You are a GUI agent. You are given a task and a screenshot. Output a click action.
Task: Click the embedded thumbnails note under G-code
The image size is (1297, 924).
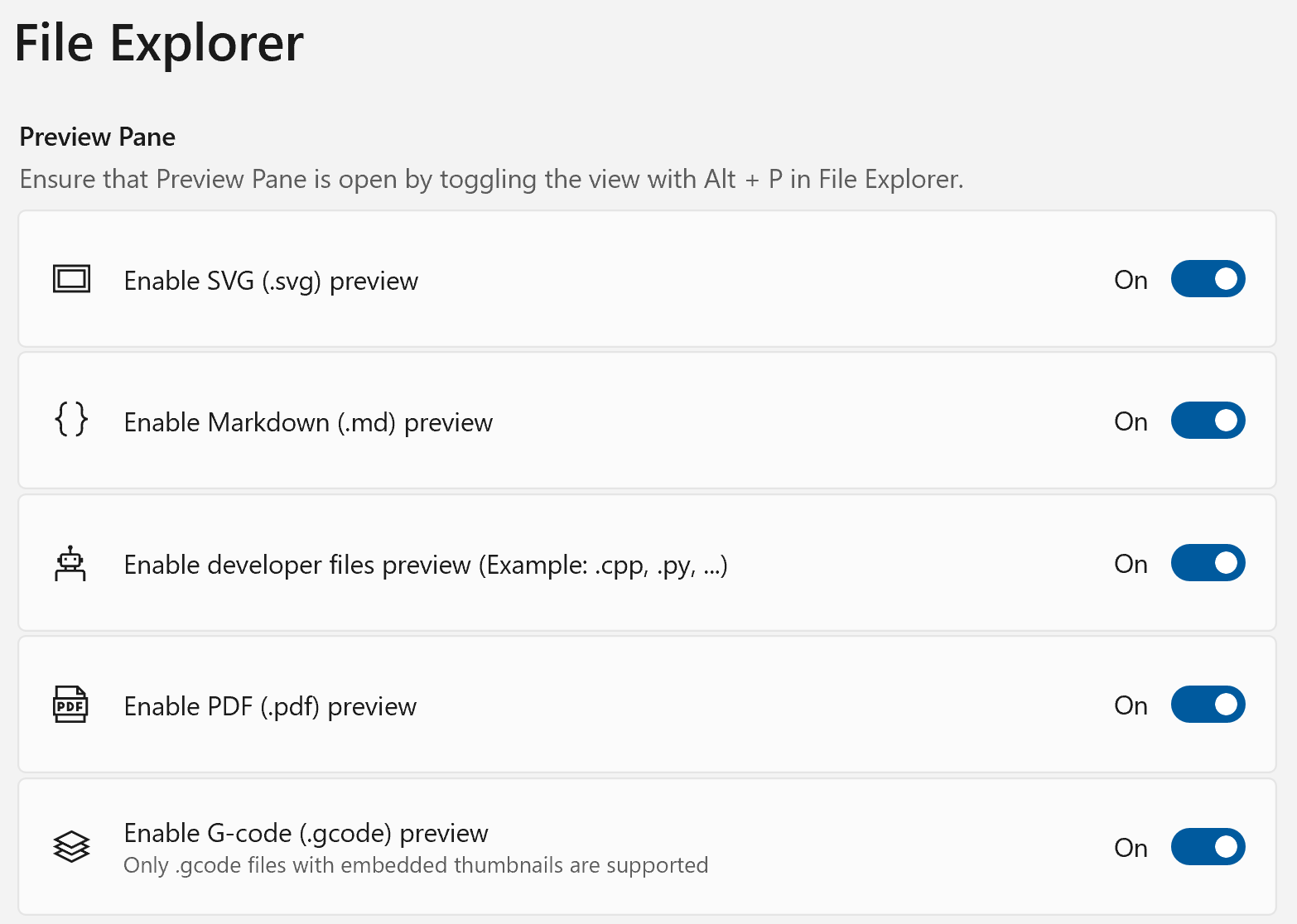(416, 865)
